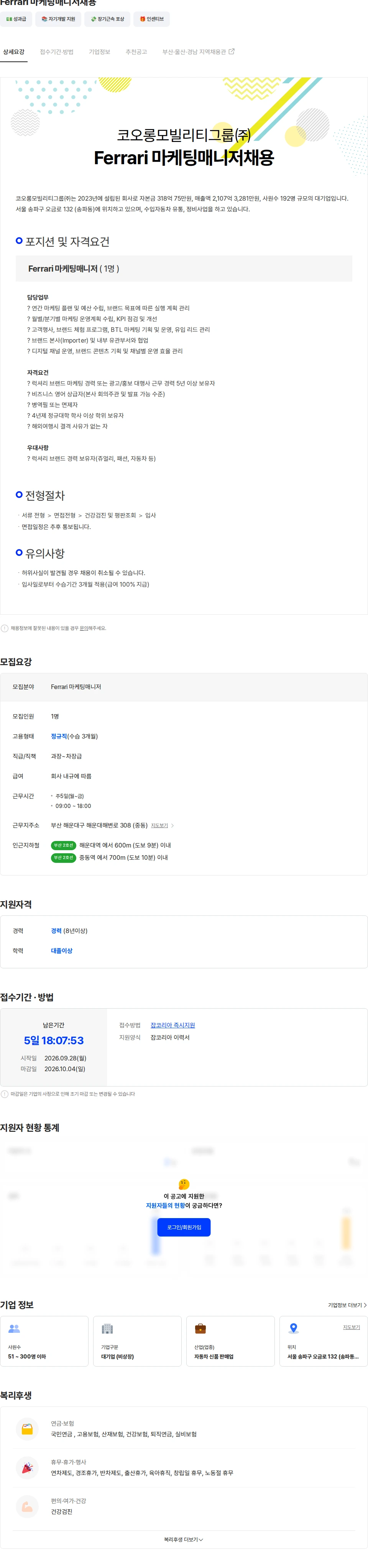Screen dimensions: 368x1568
Task: Click the 인센티브 benefit tag
Action: (x=151, y=19)
